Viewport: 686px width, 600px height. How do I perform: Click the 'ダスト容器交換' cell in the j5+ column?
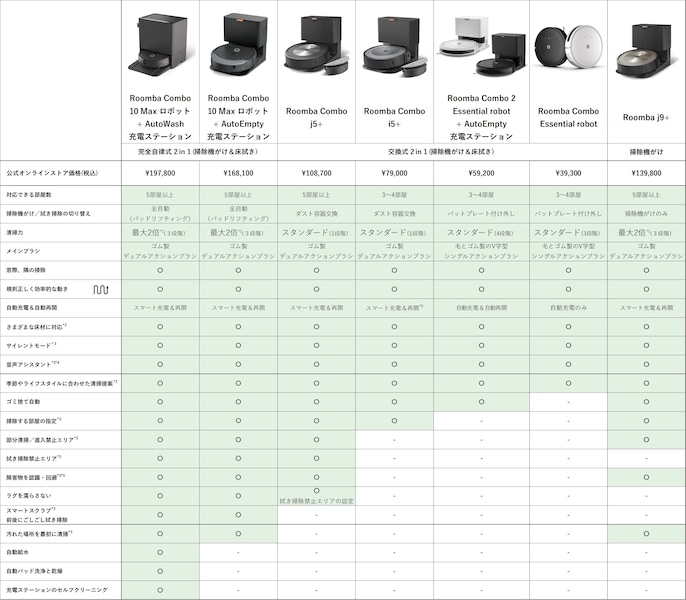pos(316,214)
